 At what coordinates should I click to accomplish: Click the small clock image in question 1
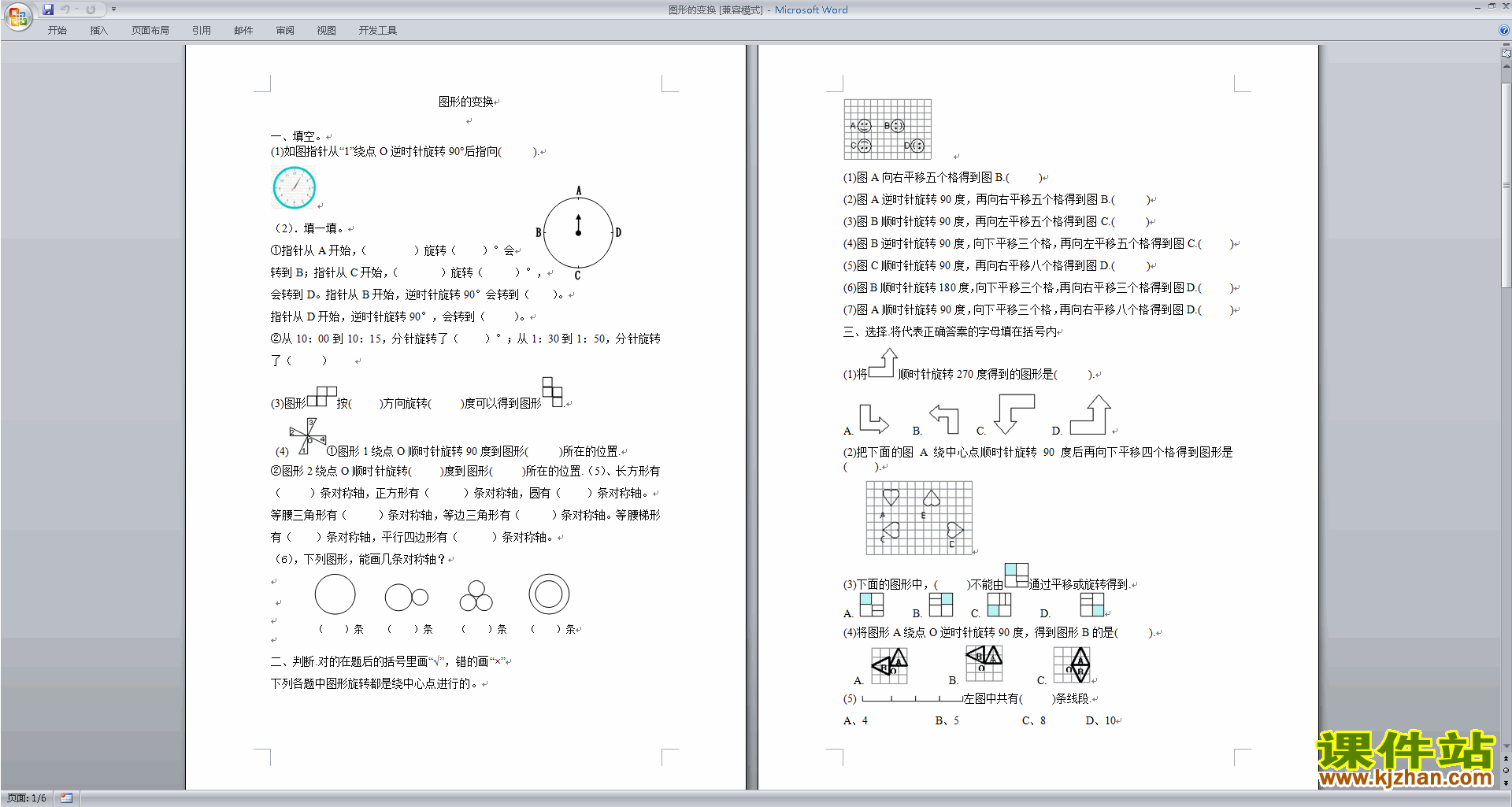click(x=294, y=187)
